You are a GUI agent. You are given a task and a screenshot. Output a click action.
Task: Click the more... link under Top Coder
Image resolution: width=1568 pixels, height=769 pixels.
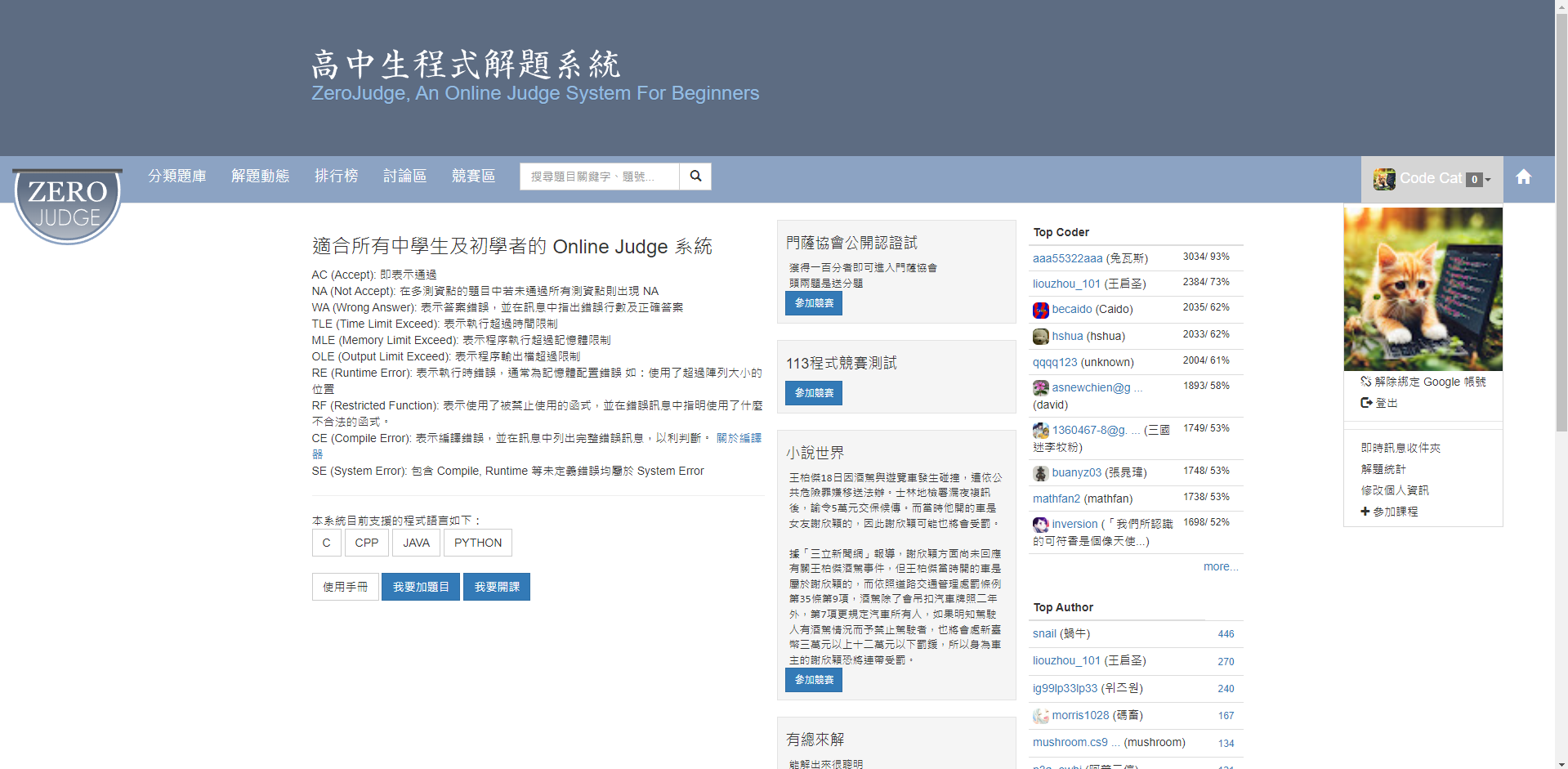coord(1220,566)
